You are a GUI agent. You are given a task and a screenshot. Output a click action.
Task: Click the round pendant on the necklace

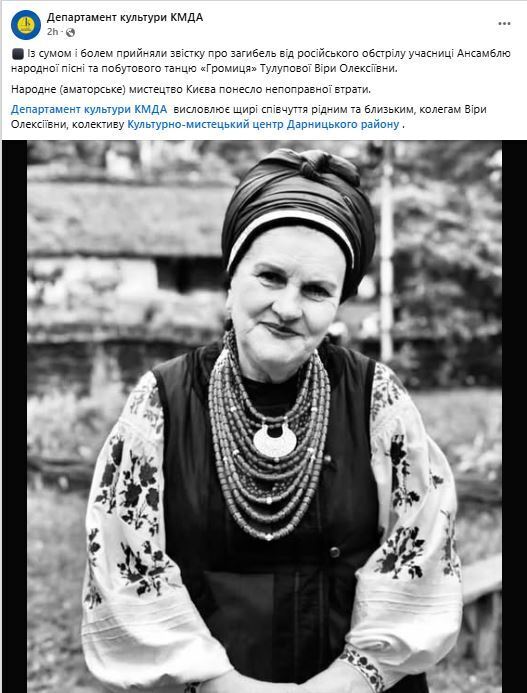point(275,442)
